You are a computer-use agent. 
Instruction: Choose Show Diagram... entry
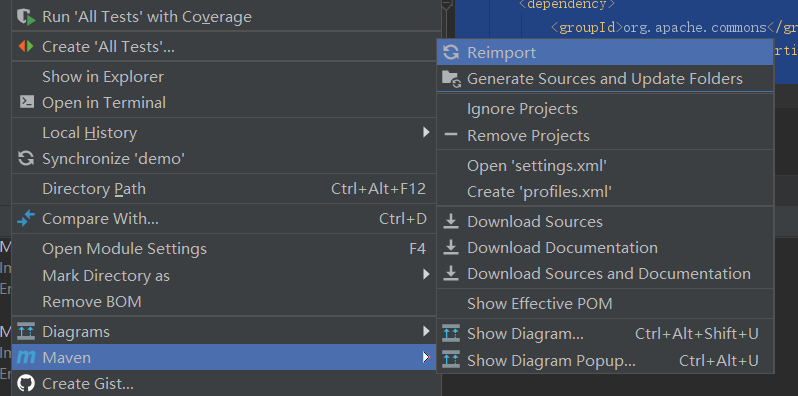click(x=605, y=333)
